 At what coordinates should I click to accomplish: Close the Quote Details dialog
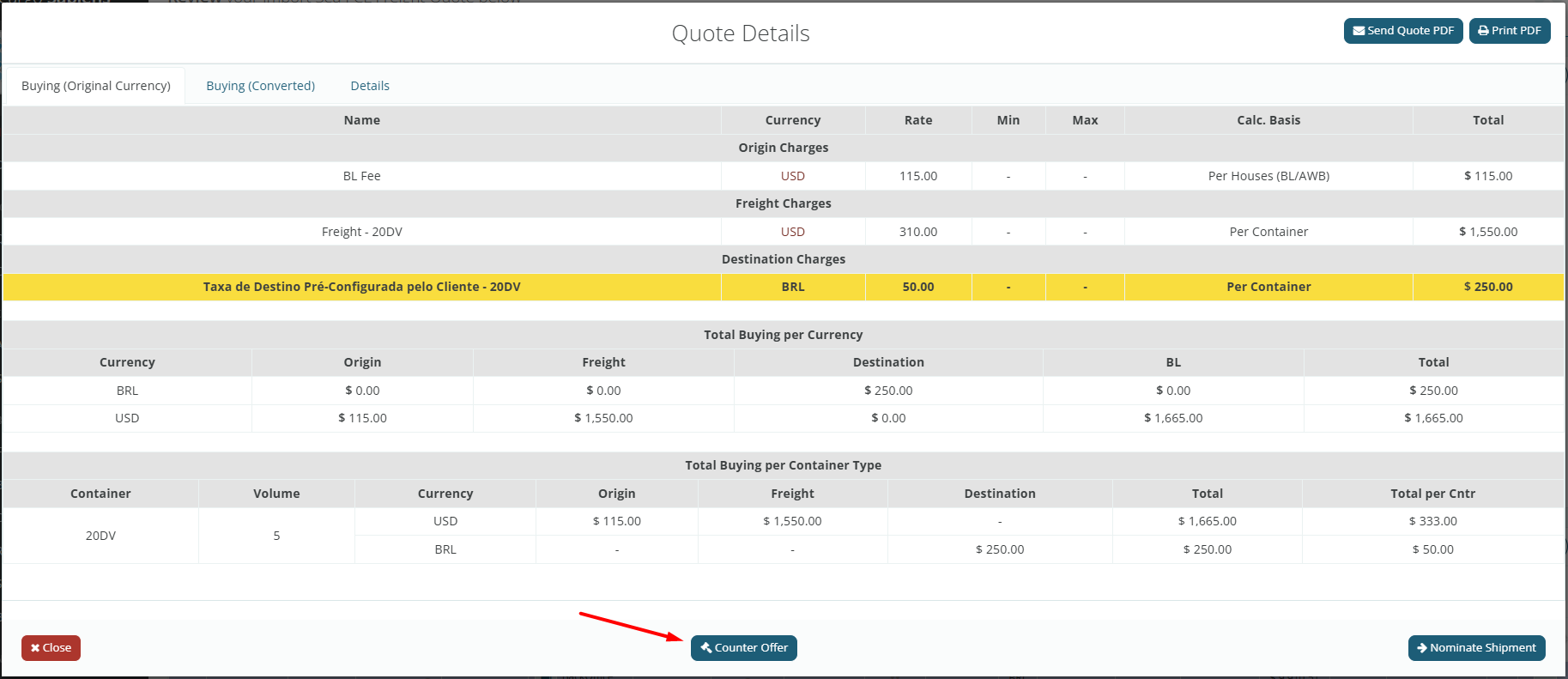coord(51,648)
